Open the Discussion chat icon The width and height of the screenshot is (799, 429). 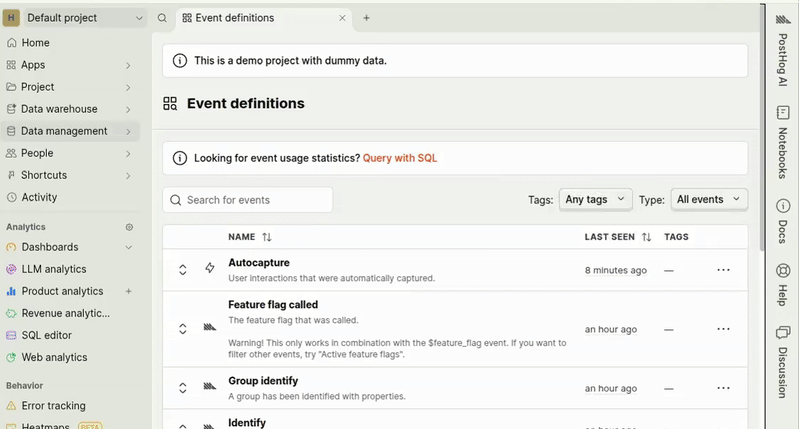(x=783, y=333)
